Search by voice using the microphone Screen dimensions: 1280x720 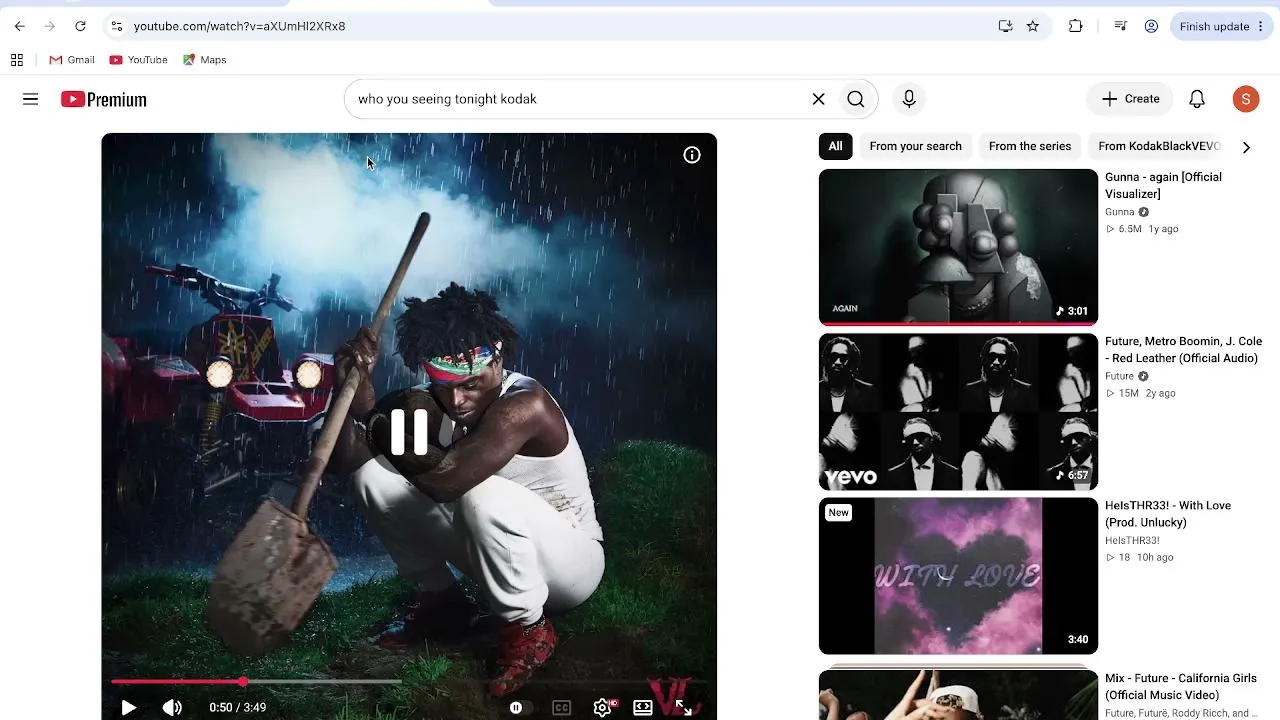click(x=909, y=99)
